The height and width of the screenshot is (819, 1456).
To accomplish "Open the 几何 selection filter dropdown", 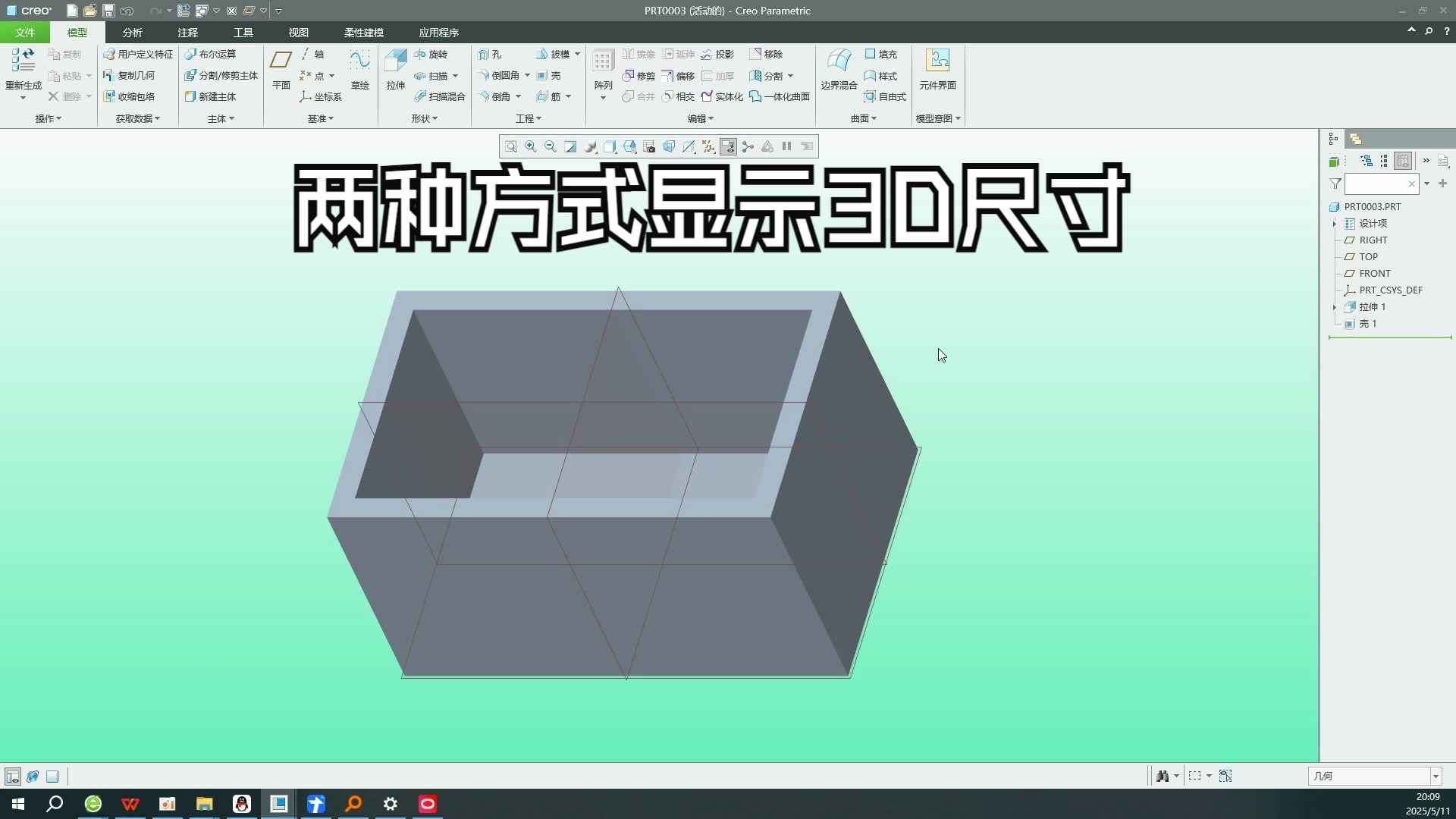I will 1436,776.
